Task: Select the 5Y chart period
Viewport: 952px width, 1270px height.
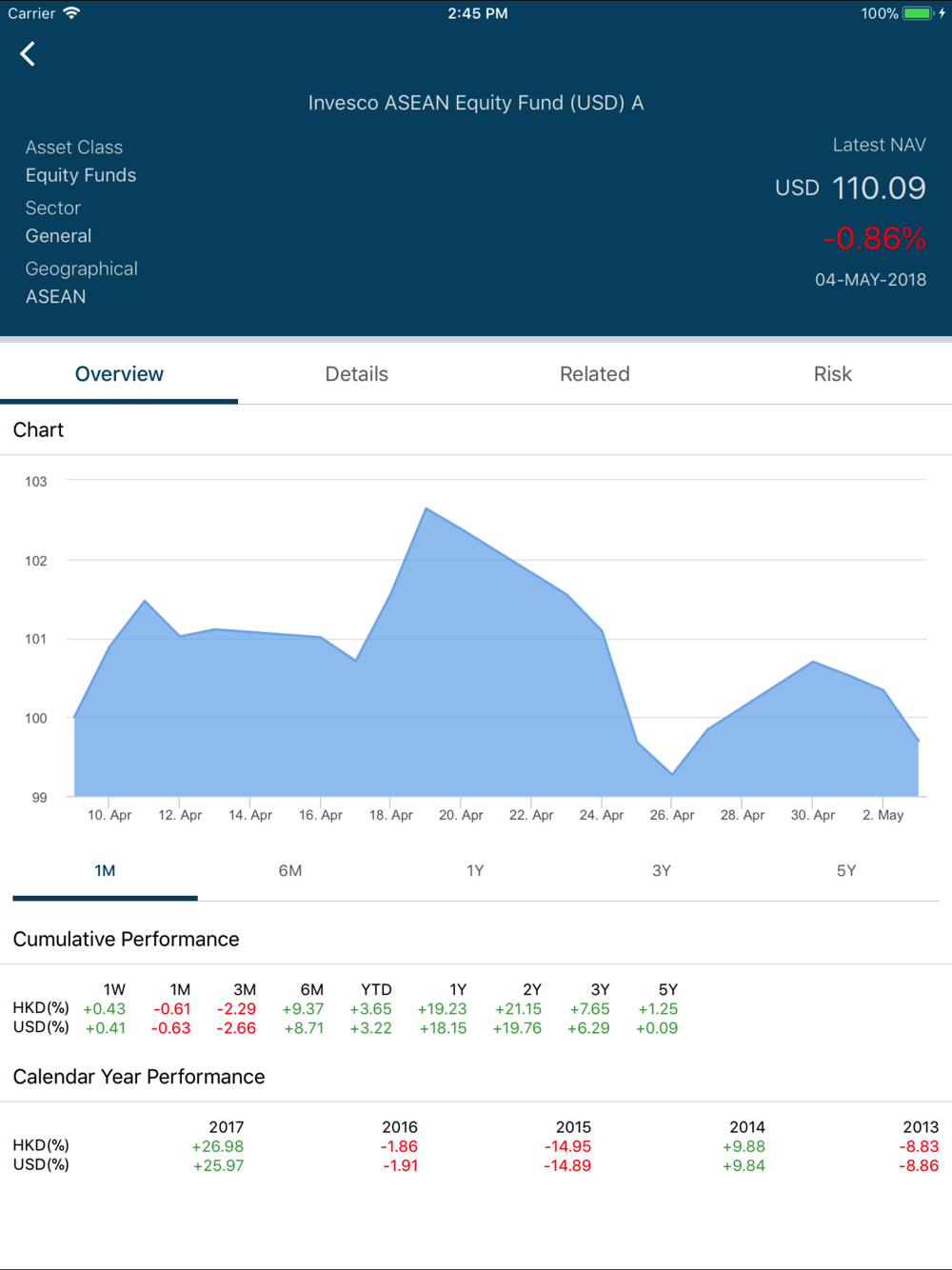Action: (846, 871)
